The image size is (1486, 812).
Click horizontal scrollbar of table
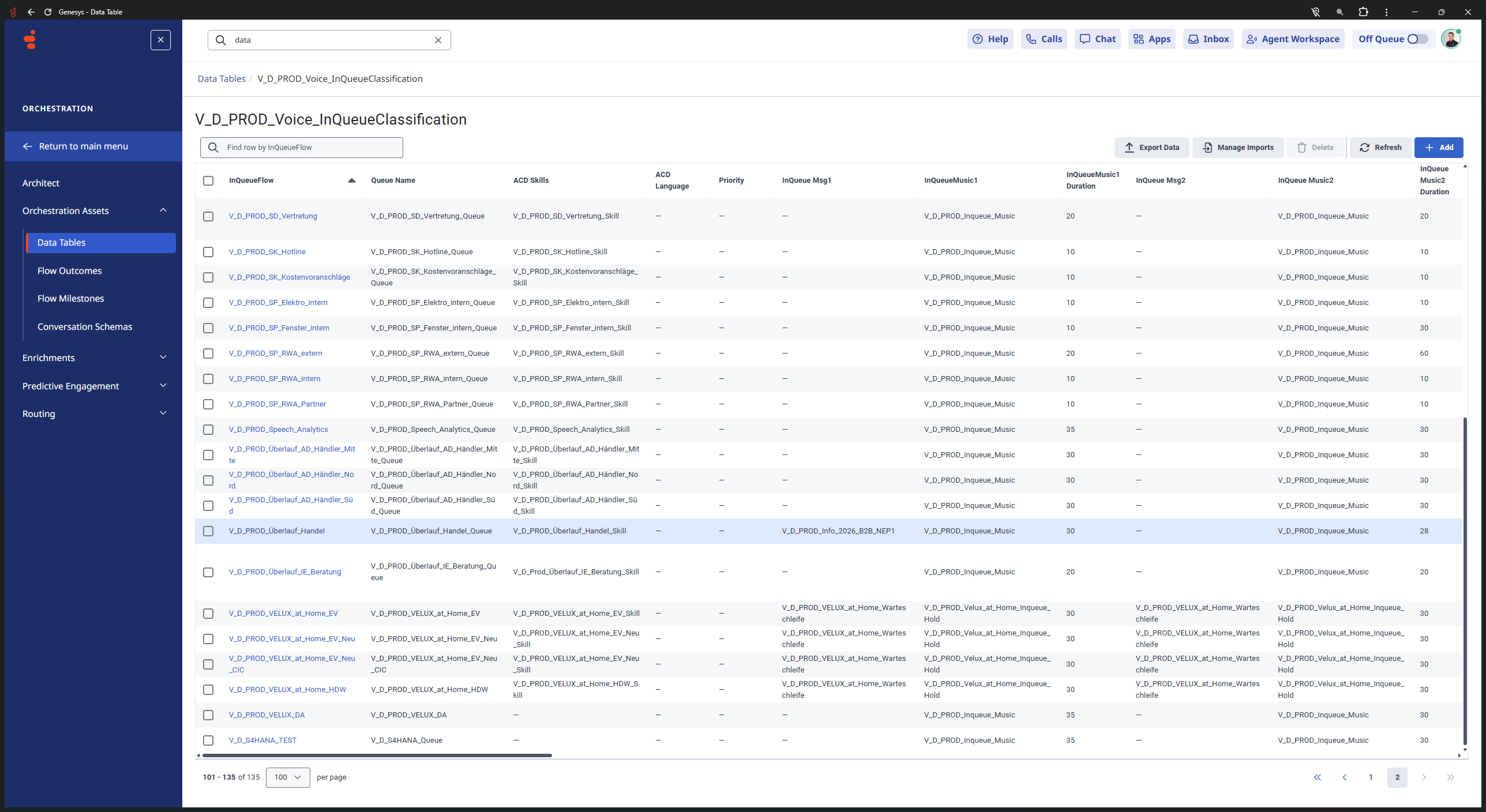(x=377, y=755)
